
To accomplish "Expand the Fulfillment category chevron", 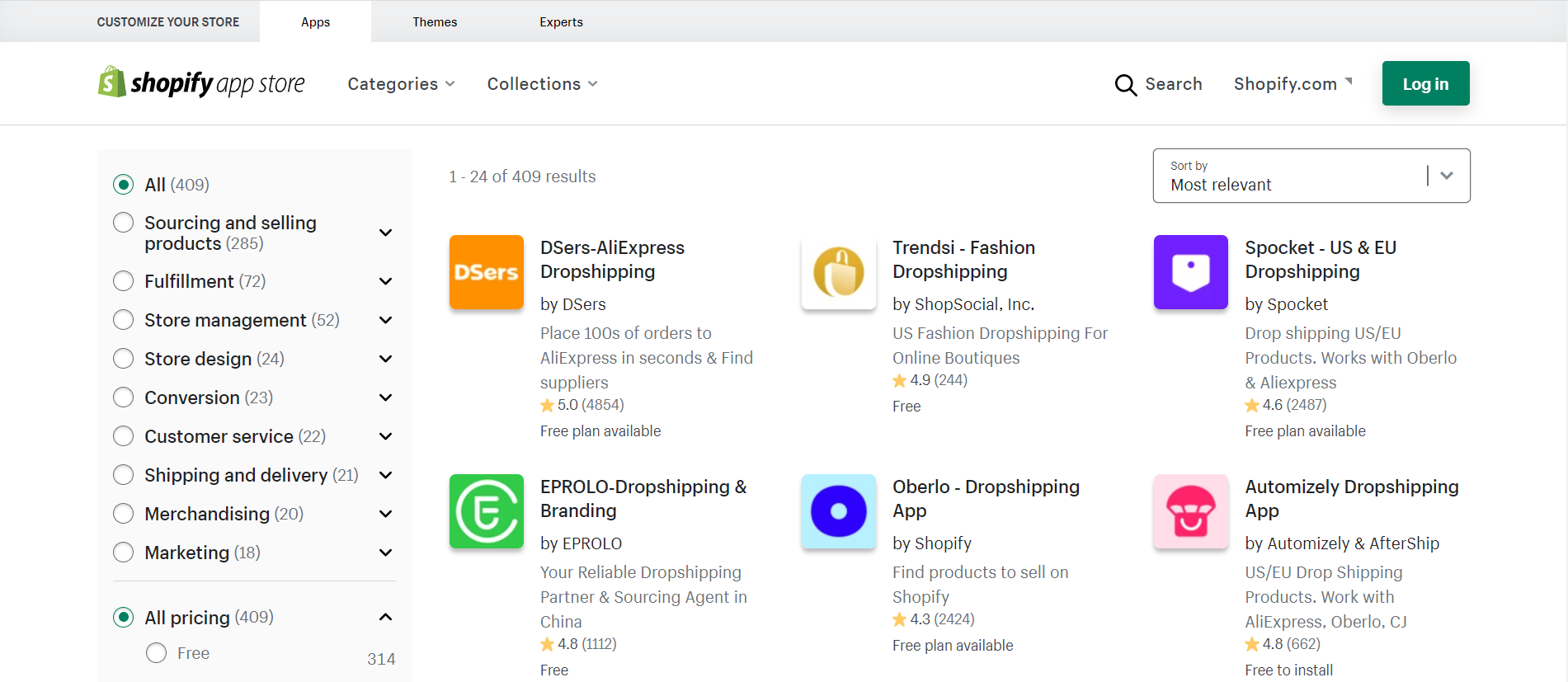I will pos(385,281).
